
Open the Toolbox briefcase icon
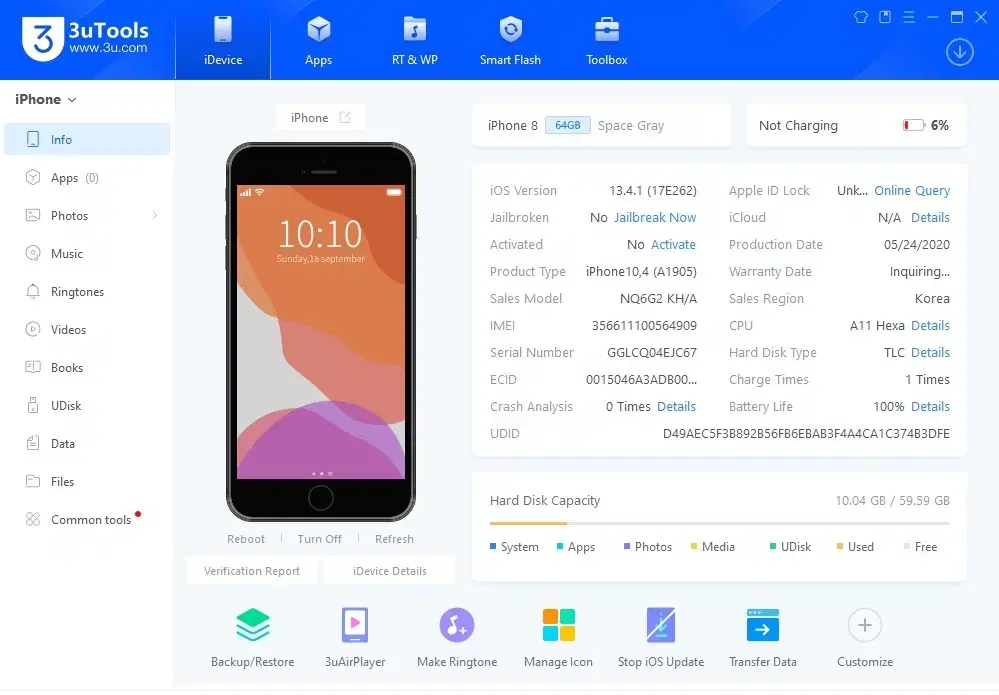coord(607,30)
